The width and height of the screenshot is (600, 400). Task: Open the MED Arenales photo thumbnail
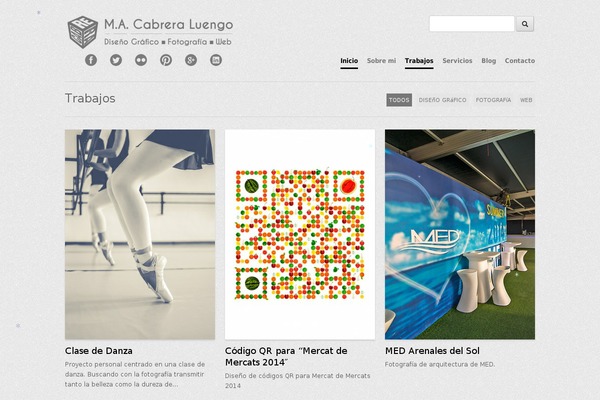pyautogui.click(x=460, y=234)
